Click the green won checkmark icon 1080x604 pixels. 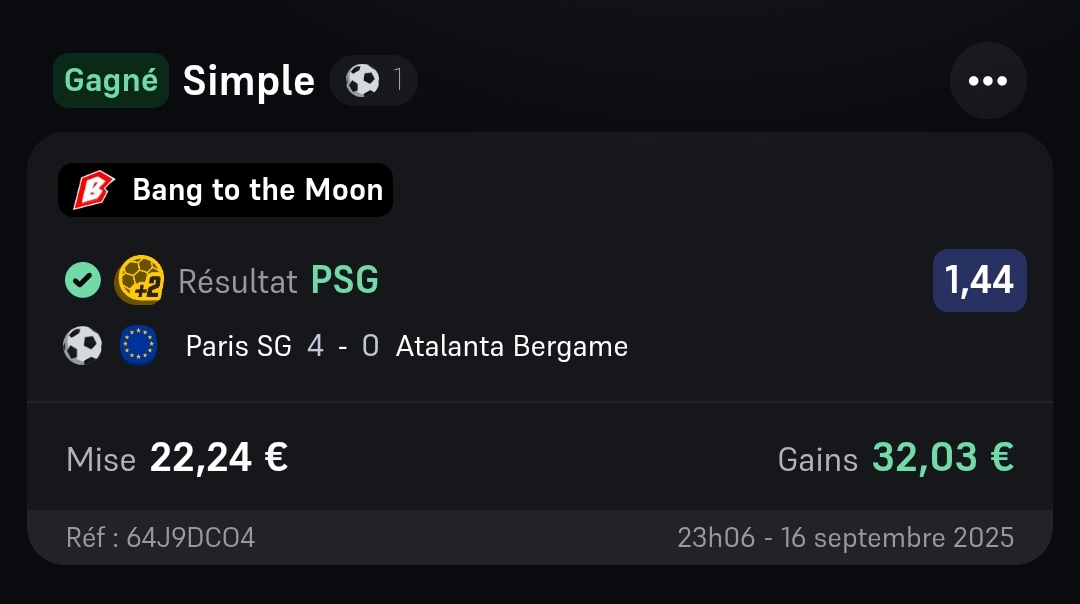pos(83,281)
